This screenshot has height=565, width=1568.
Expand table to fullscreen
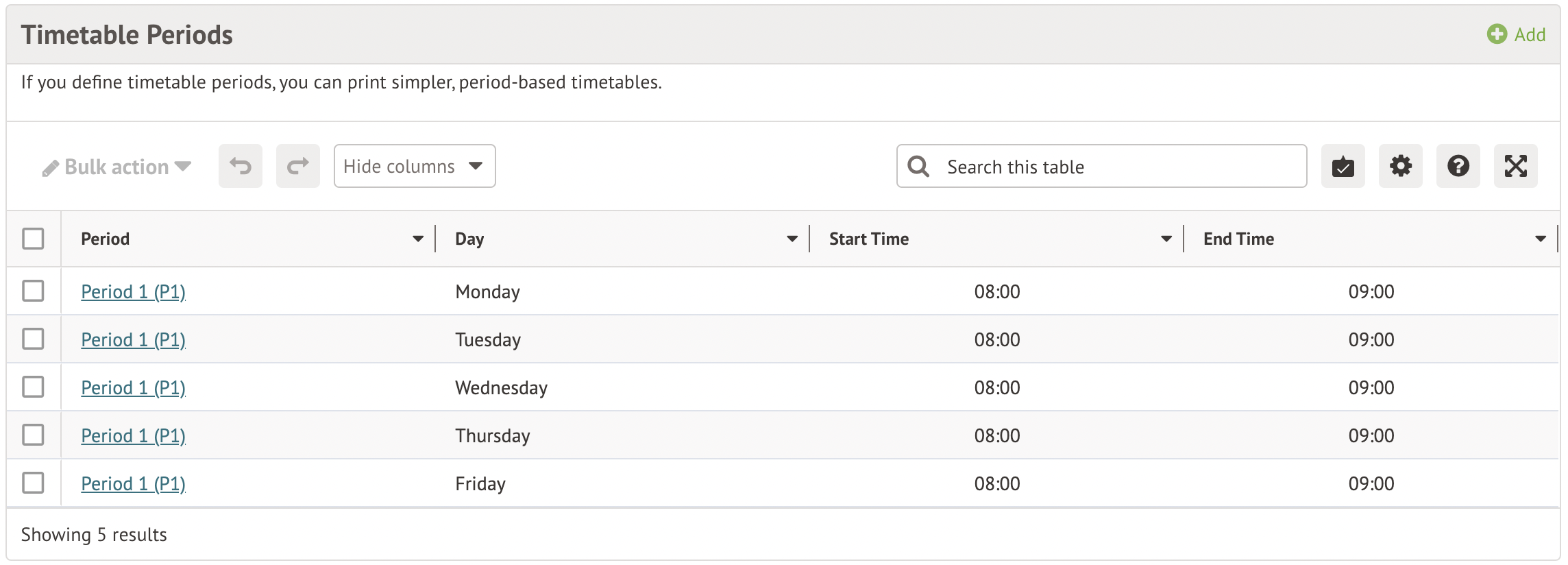pyautogui.click(x=1516, y=166)
